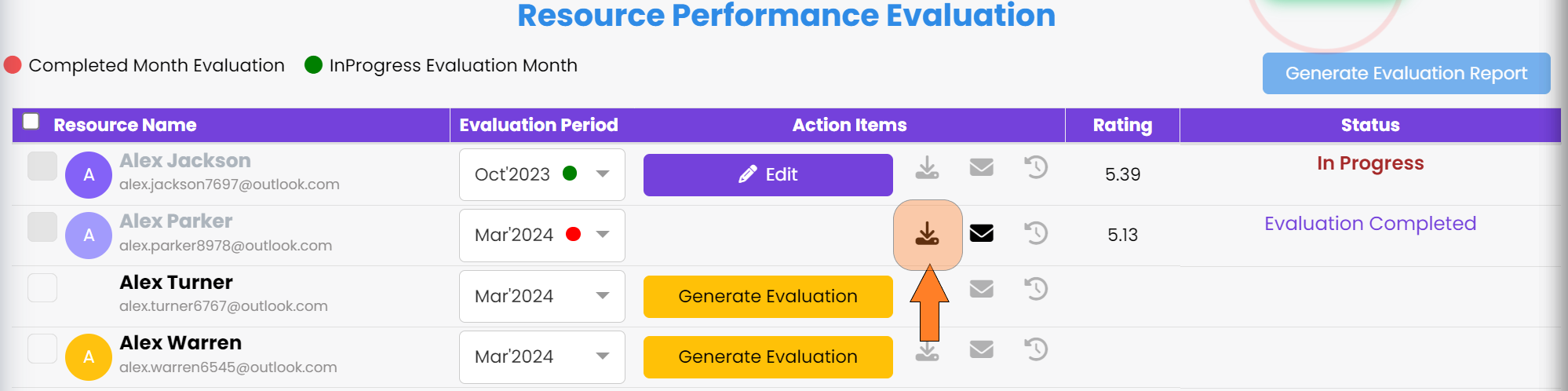1568x391 pixels.
Task: View evaluation history for Alex Warren
Action: click(1036, 349)
